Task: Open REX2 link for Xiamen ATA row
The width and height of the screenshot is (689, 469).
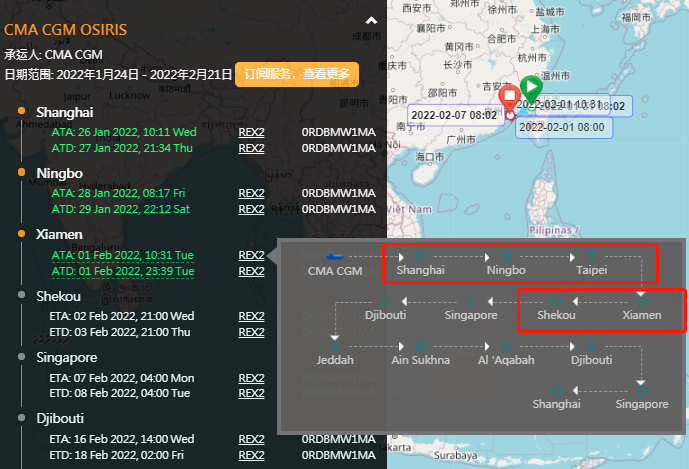Action: pyautogui.click(x=251, y=255)
